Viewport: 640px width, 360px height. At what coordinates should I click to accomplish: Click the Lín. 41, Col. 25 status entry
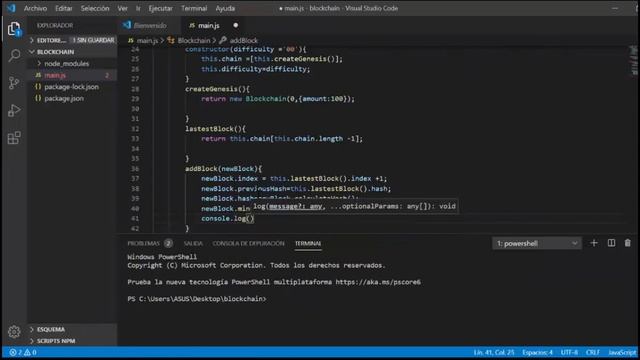tap(494, 352)
